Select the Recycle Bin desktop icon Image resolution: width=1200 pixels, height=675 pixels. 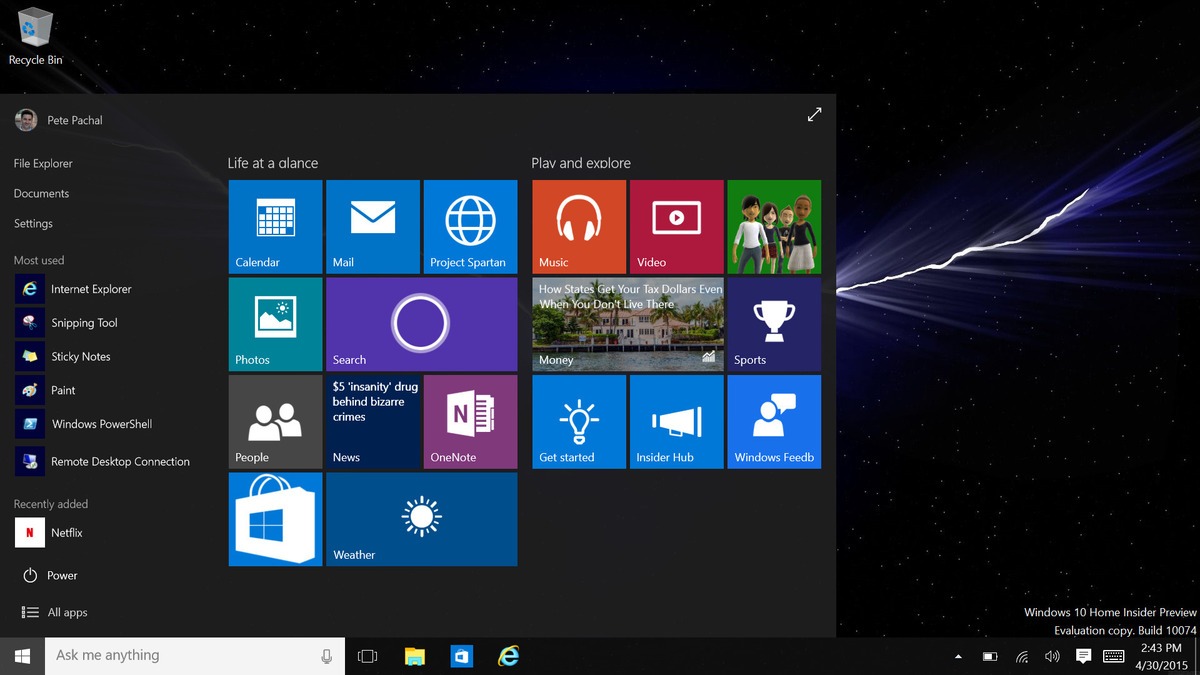point(35,36)
